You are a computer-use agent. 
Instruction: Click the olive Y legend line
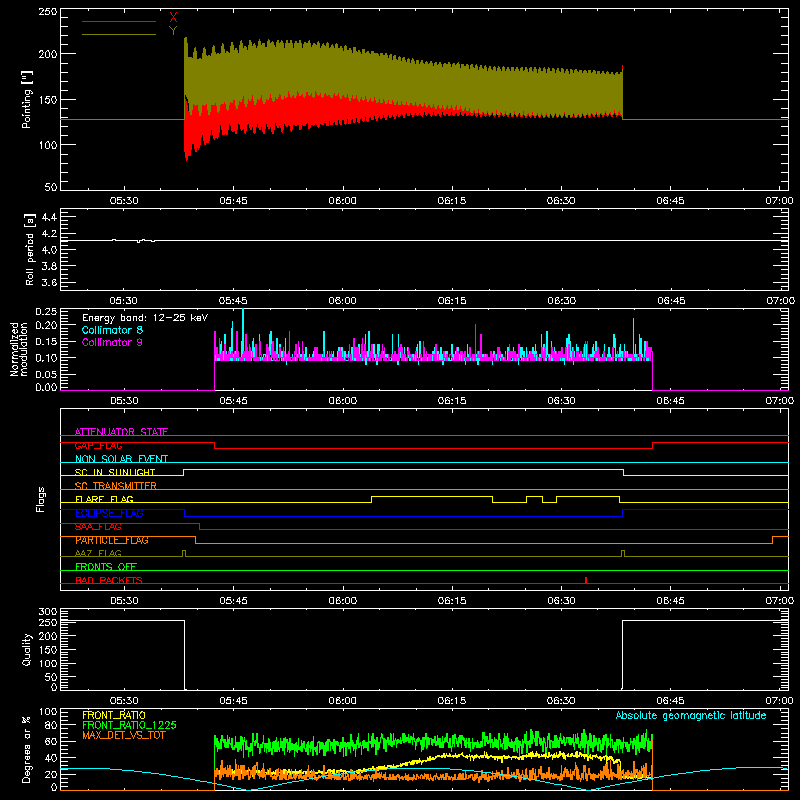(119, 34)
